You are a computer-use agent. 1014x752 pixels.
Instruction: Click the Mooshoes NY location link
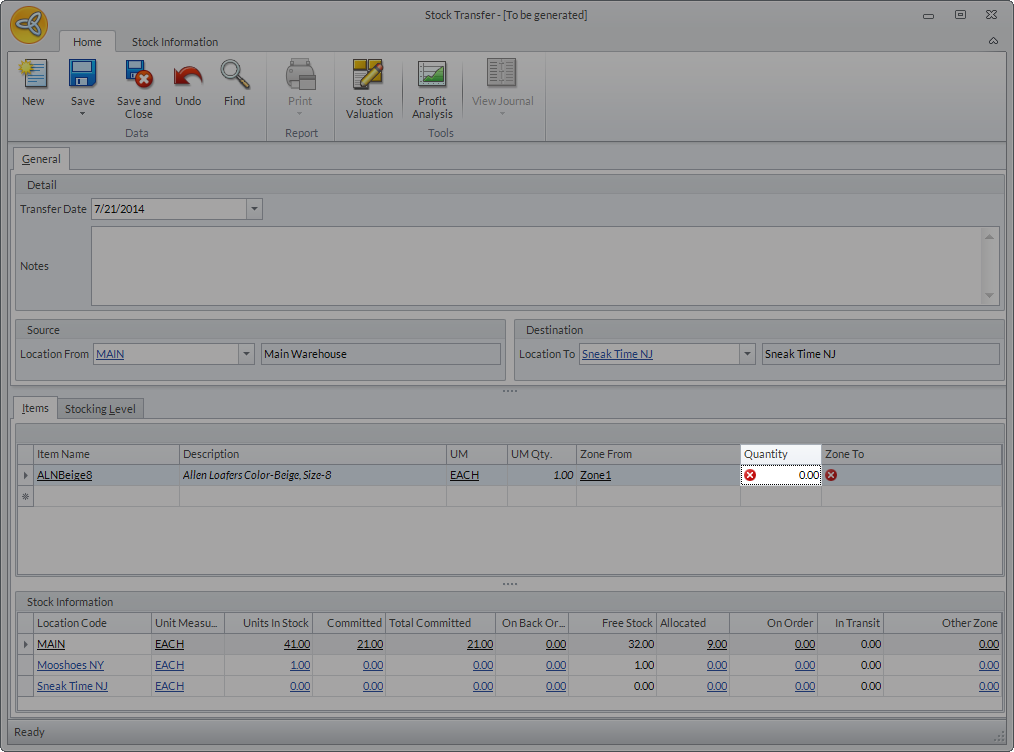70,665
